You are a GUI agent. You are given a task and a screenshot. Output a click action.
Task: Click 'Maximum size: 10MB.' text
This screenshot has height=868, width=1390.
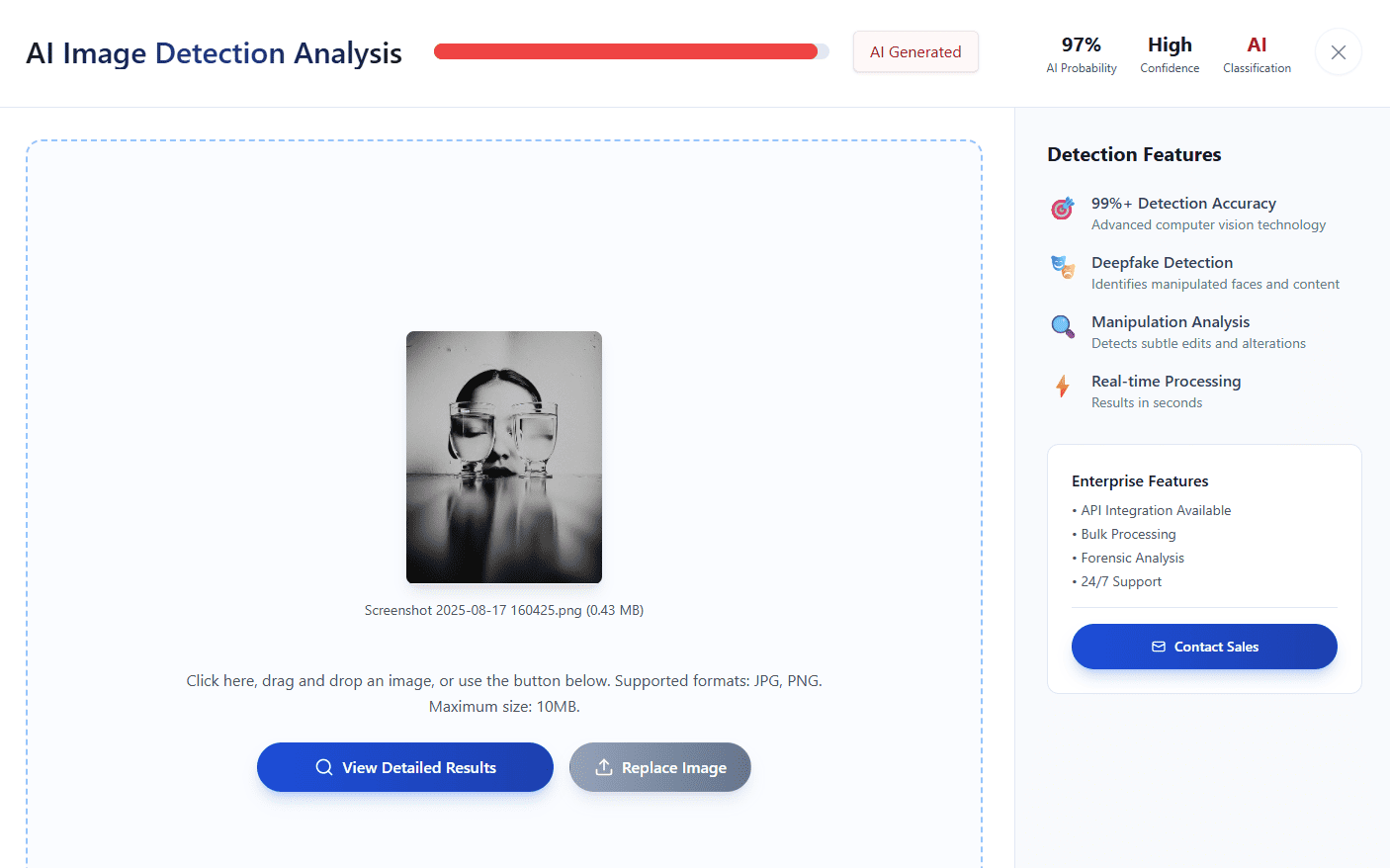[x=504, y=706]
